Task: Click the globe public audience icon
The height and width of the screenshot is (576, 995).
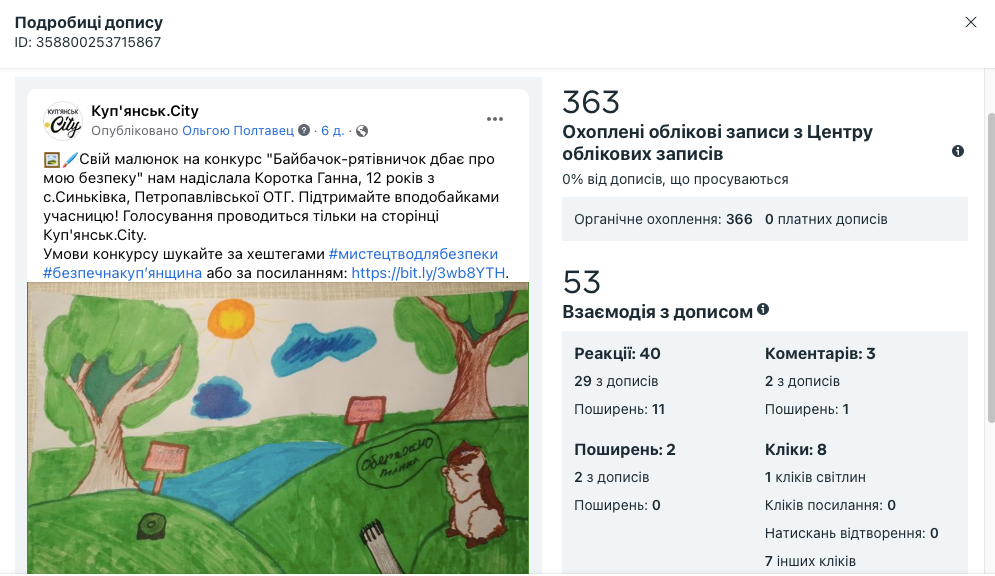Action: 362,131
